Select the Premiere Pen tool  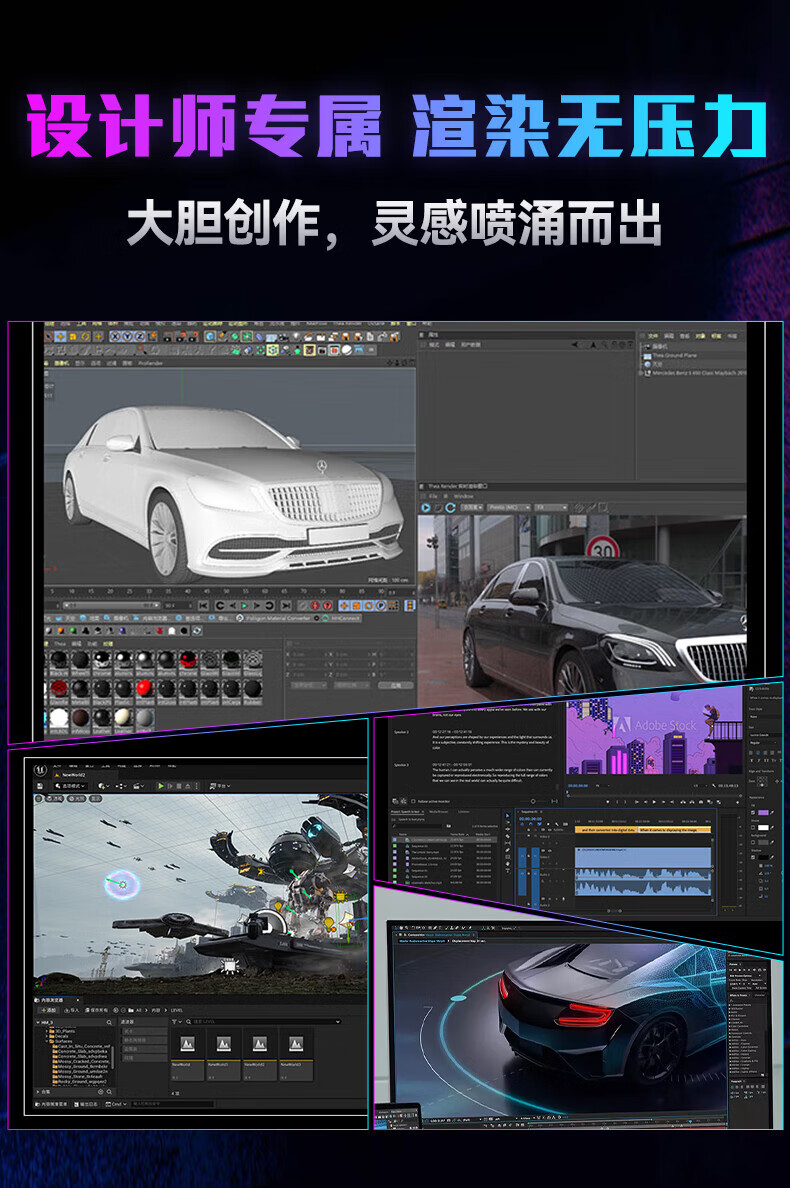click(507, 850)
